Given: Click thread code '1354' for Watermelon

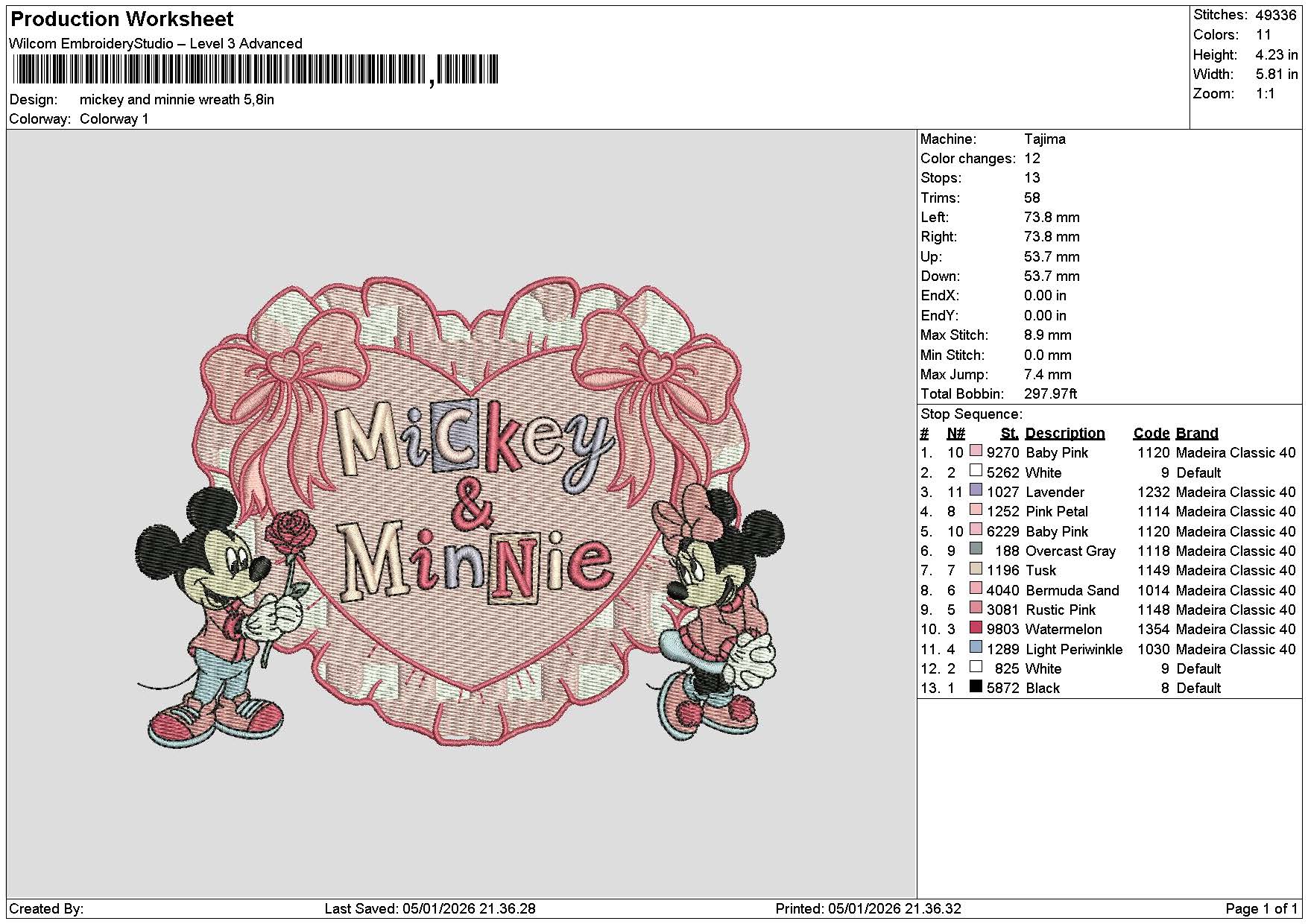Looking at the screenshot, I should pos(1153,629).
